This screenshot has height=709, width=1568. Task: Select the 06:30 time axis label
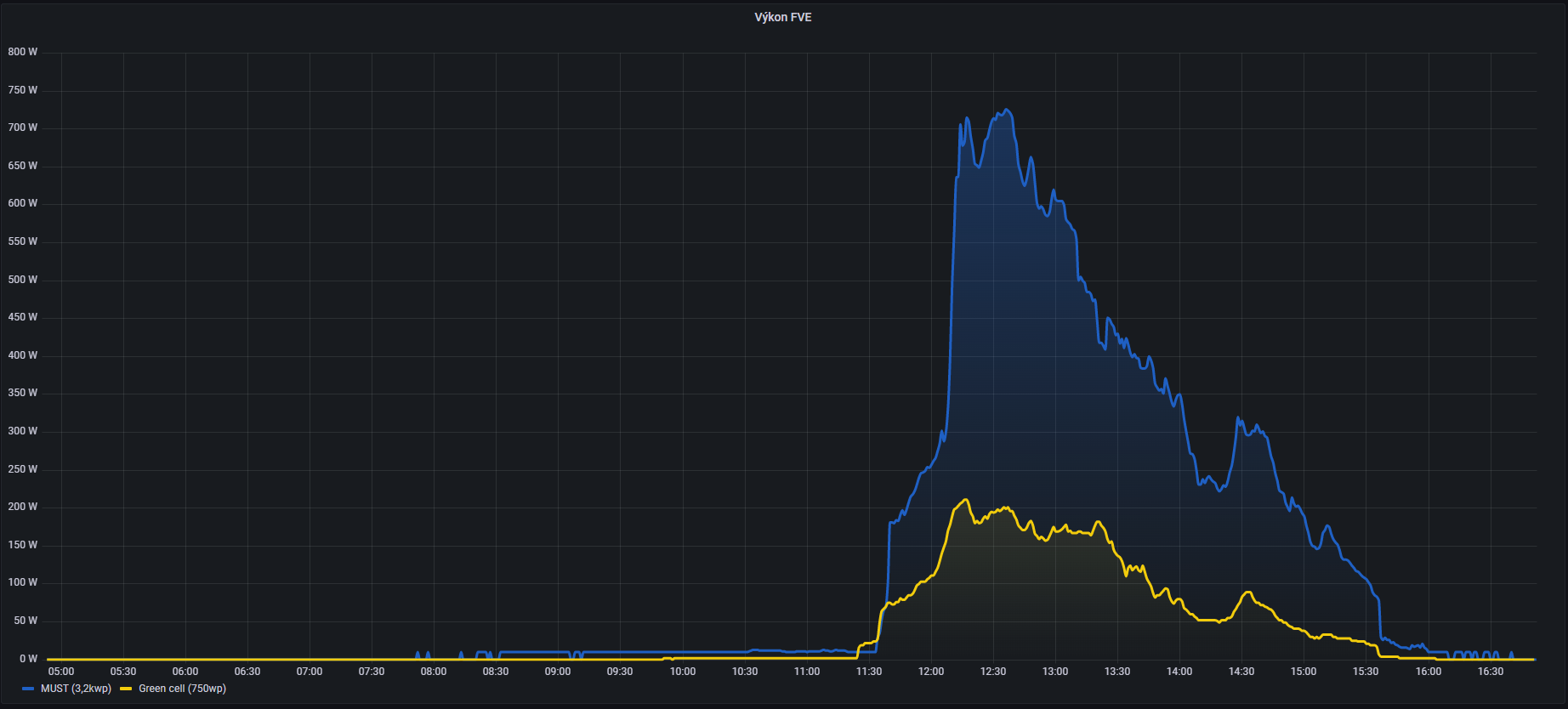point(247,672)
